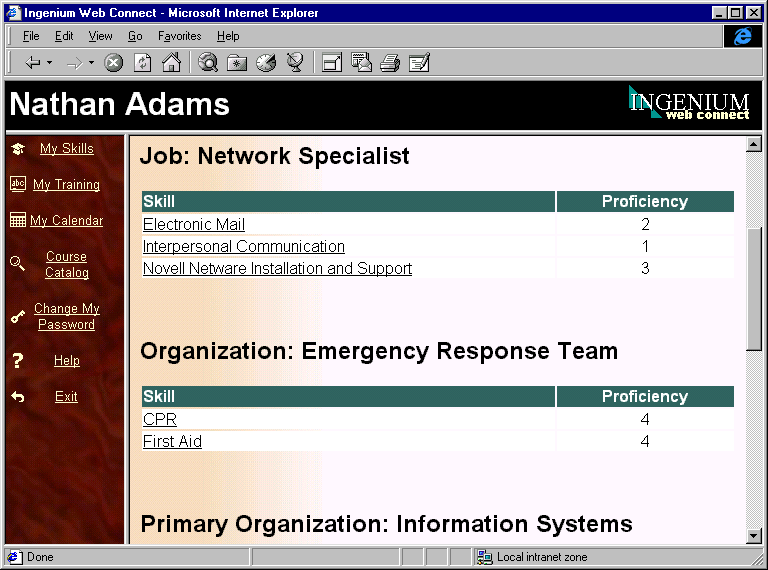Open the Novell Netware Installation and Support link
768x570 pixels.
277,269
